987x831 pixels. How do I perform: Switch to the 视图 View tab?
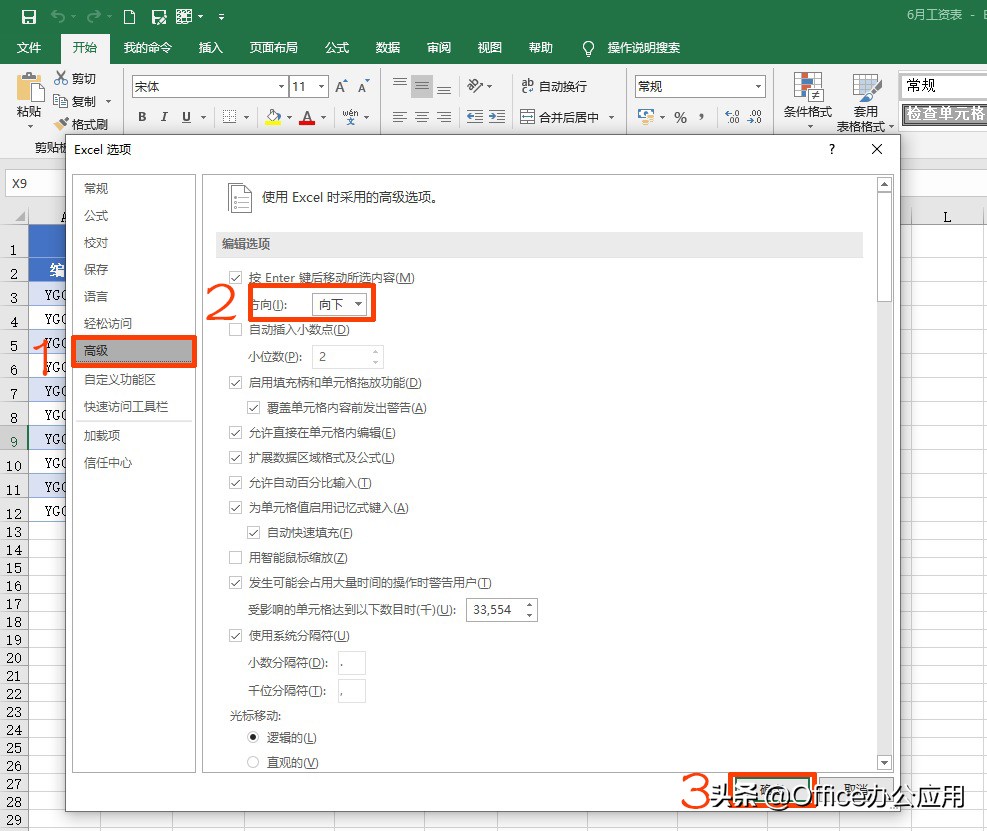[x=490, y=48]
